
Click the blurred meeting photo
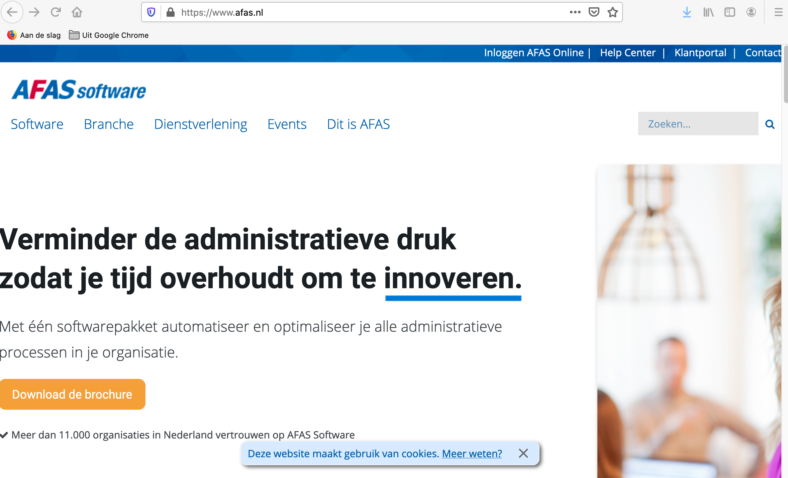[689, 322]
